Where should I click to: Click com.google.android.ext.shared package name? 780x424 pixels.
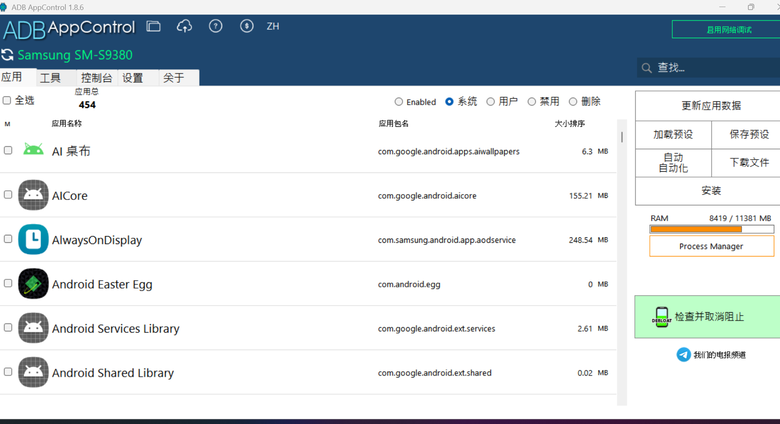(435, 373)
